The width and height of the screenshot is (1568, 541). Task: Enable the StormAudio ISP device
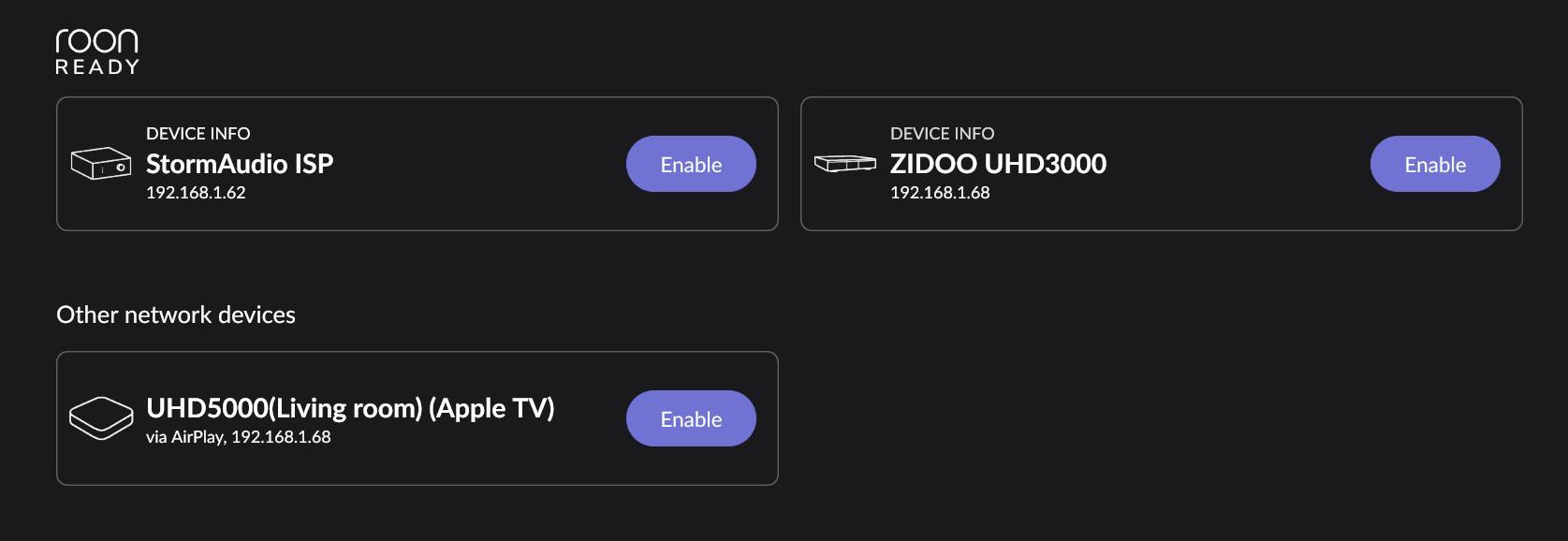pyautogui.click(x=691, y=164)
